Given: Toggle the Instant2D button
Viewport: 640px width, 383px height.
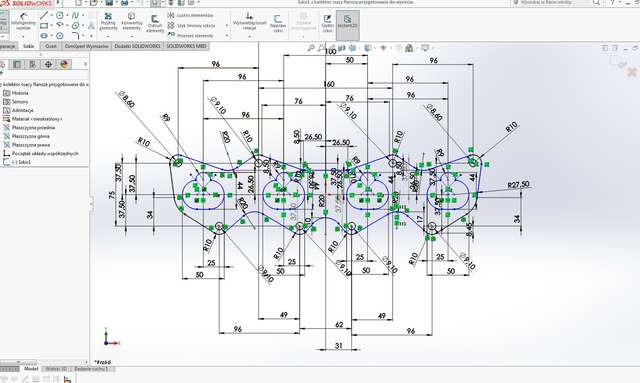Looking at the screenshot, I should click(347, 21).
